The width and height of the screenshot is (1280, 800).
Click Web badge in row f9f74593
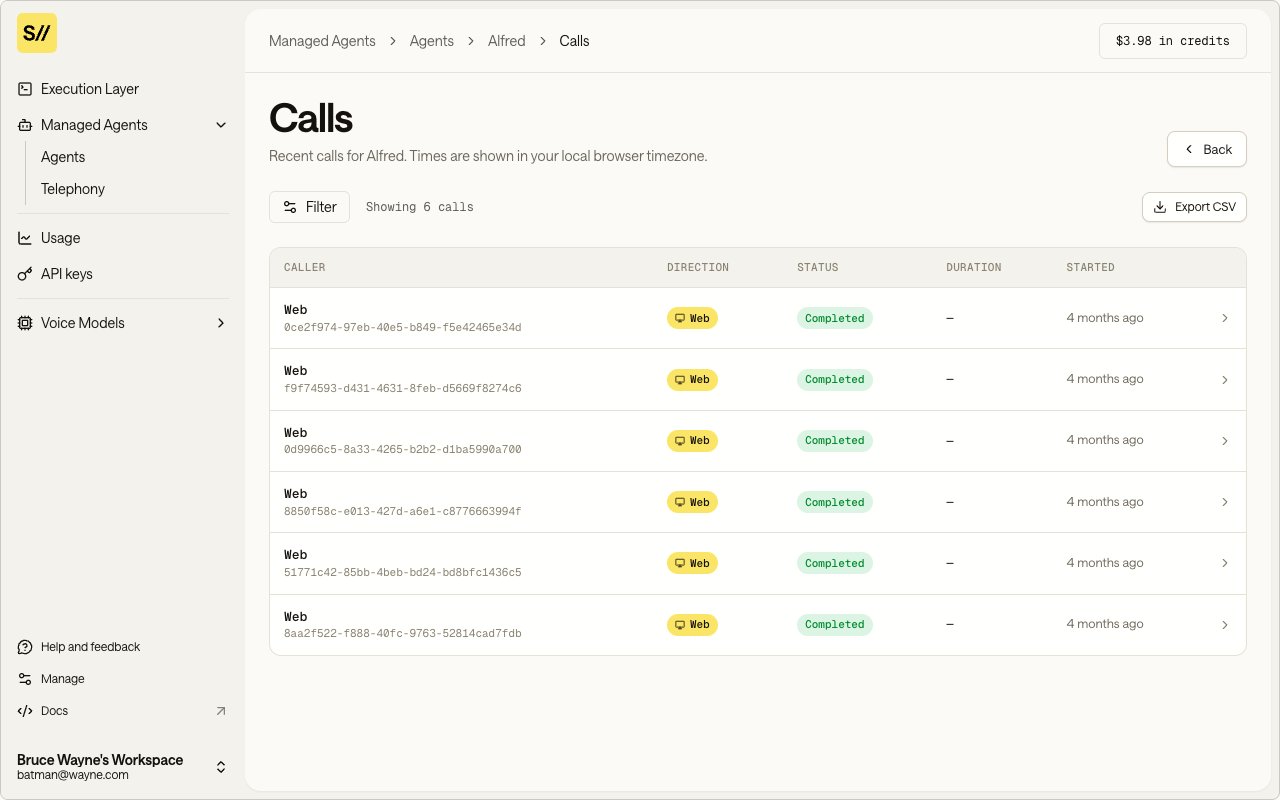click(692, 380)
